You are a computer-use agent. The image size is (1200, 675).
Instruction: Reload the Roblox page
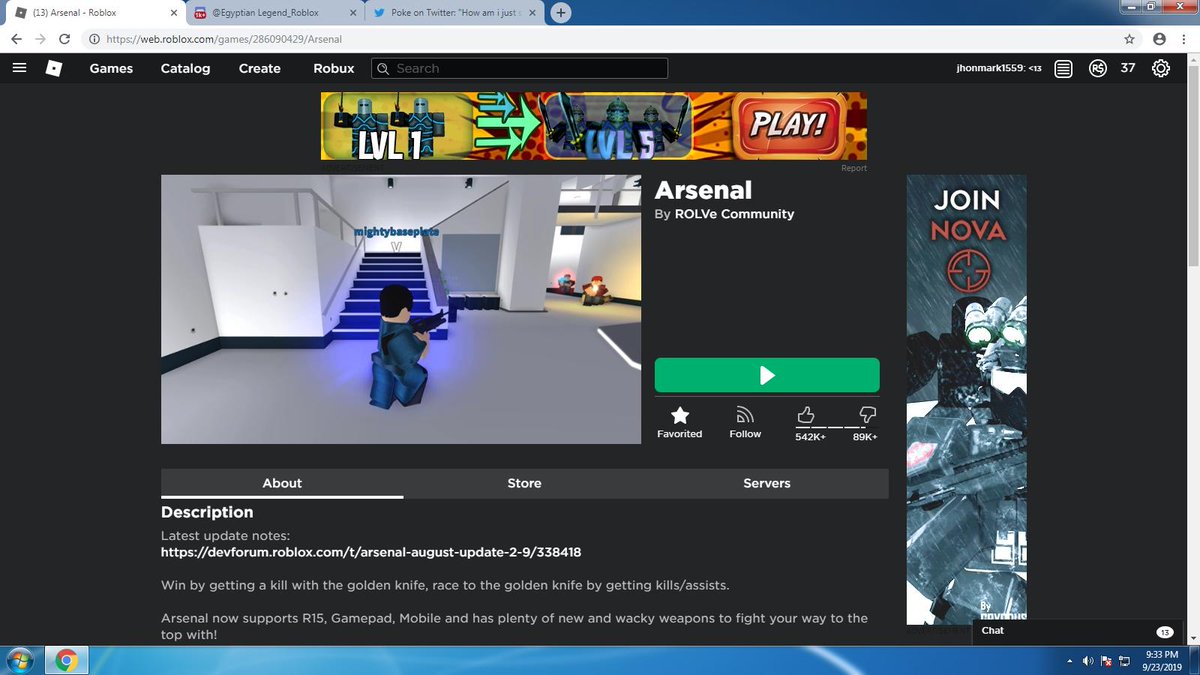tap(65, 39)
